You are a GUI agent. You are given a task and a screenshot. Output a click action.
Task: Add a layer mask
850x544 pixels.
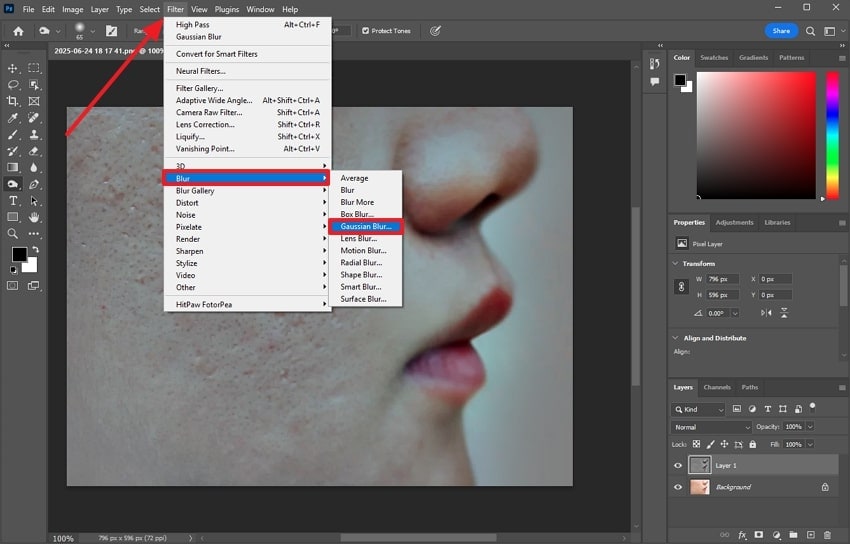click(x=759, y=535)
